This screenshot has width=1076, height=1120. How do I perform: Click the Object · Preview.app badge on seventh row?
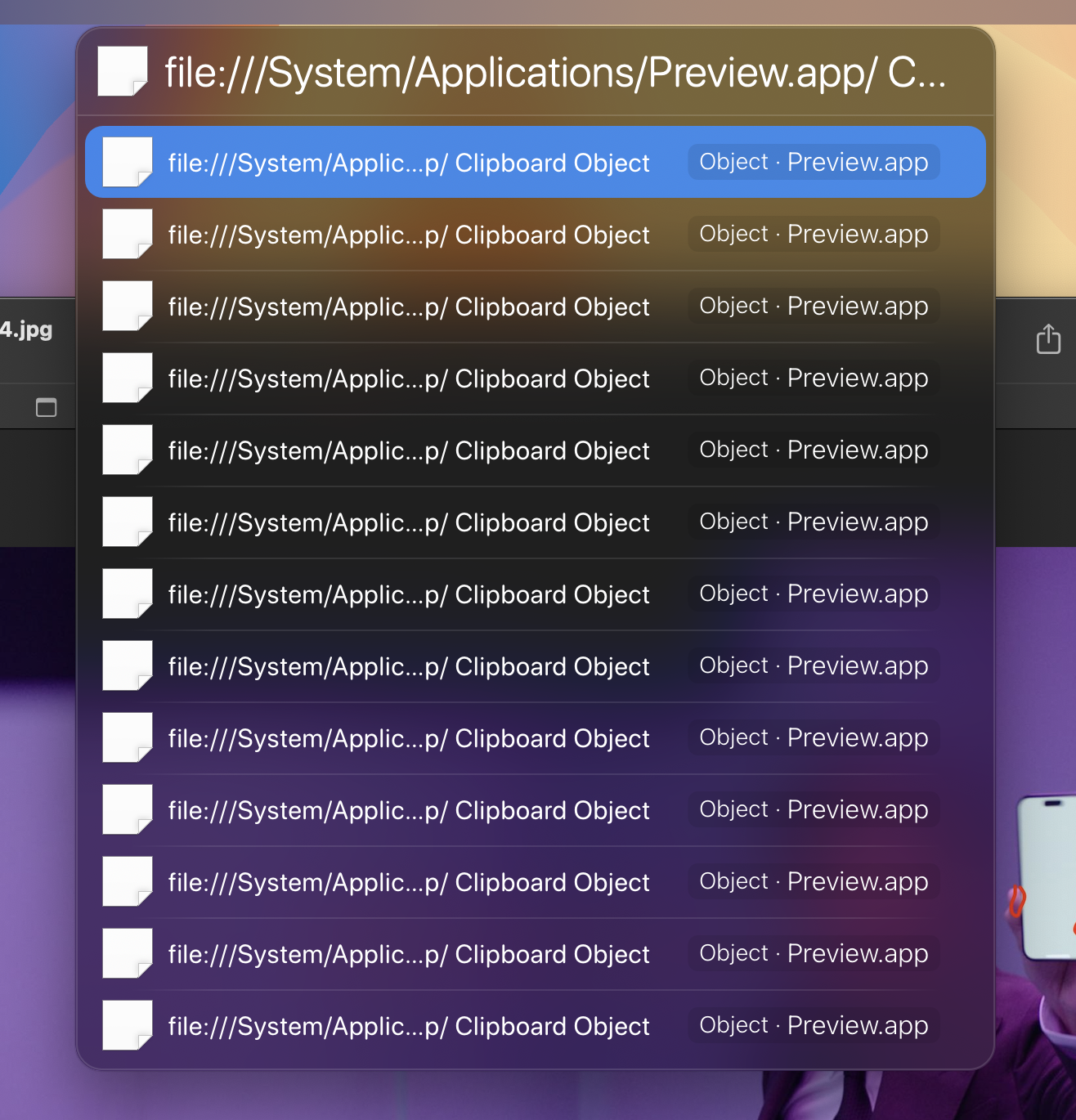[x=814, y=594]
